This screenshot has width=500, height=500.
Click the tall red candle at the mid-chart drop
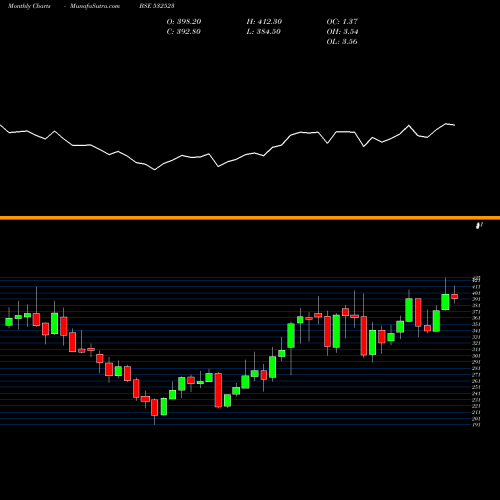coord(218,390)
